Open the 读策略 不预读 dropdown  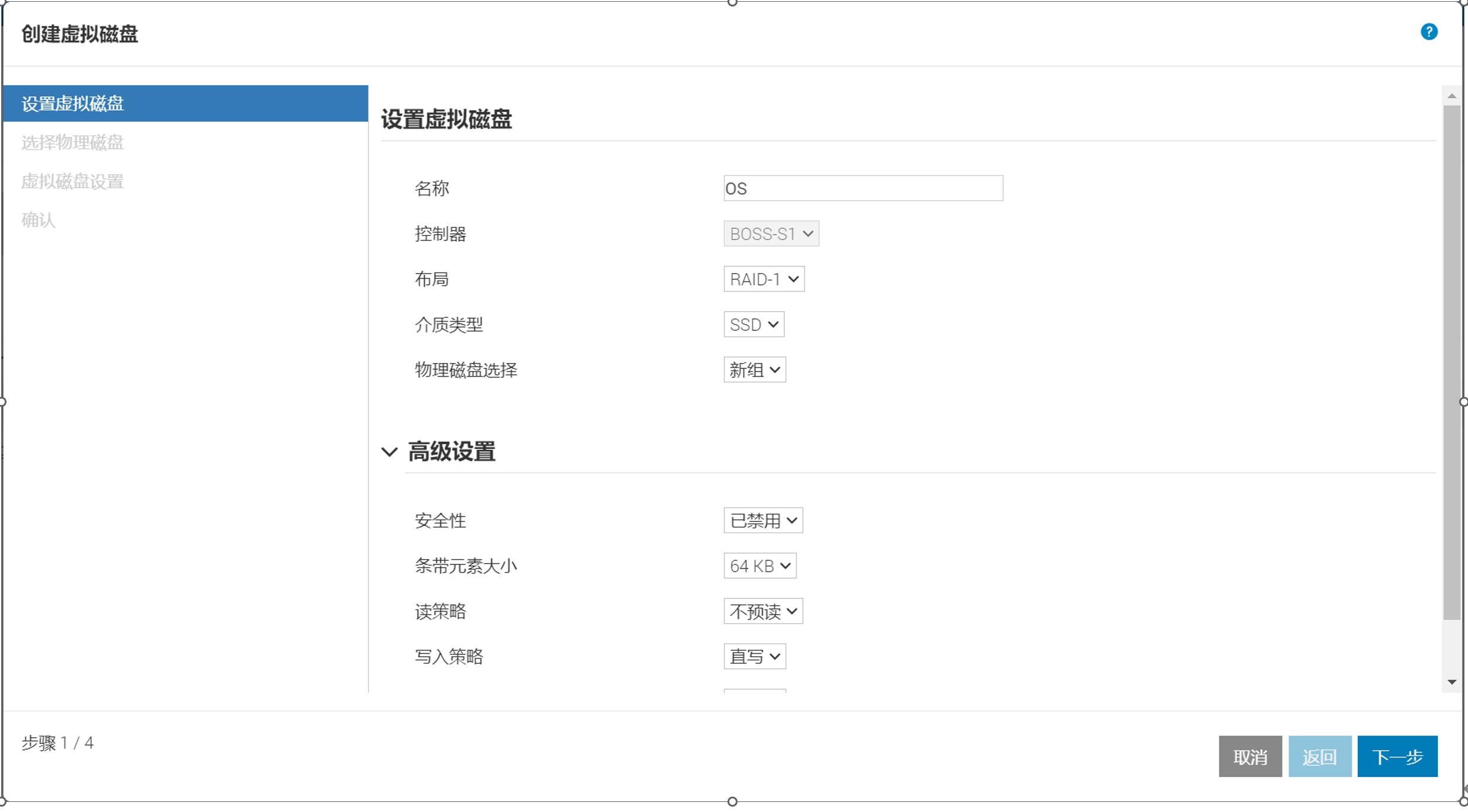(762, 611)
